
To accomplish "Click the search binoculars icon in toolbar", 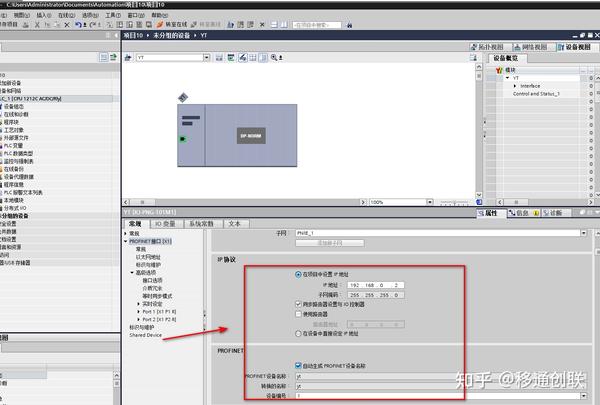I will pyautogui.click(x=349, y=25).
